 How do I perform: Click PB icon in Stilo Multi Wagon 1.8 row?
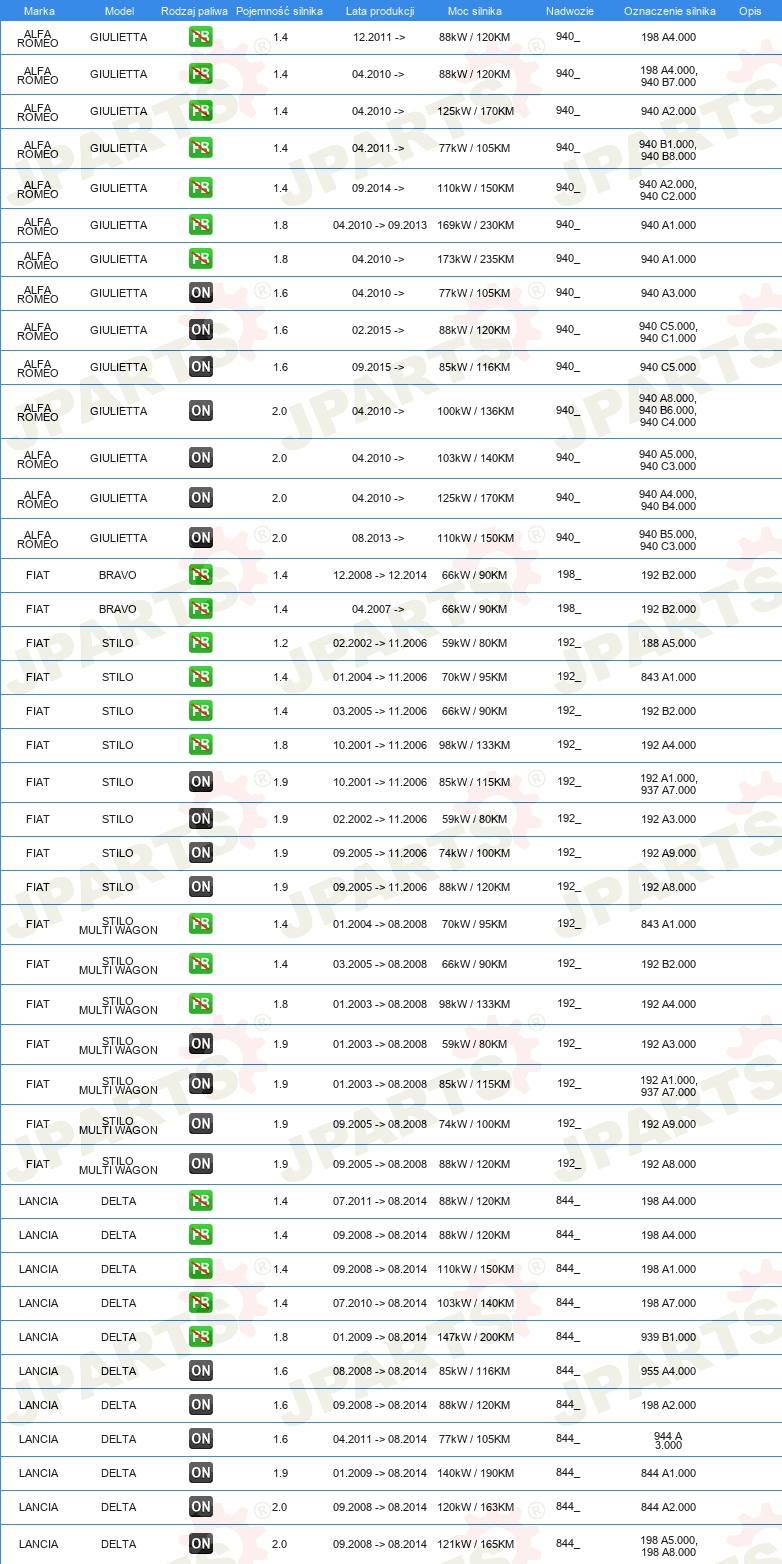click(x=201, y=1004)
